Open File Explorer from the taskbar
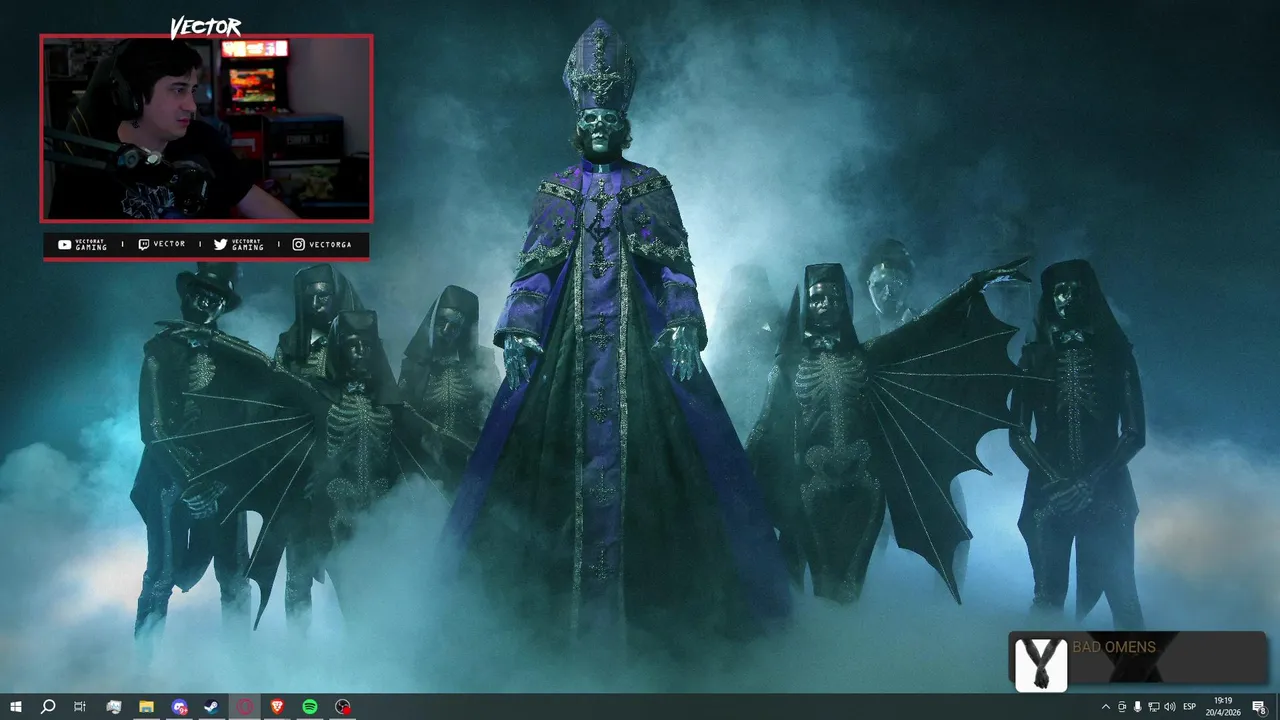1280x720 pixels. [x=146, y=707]
